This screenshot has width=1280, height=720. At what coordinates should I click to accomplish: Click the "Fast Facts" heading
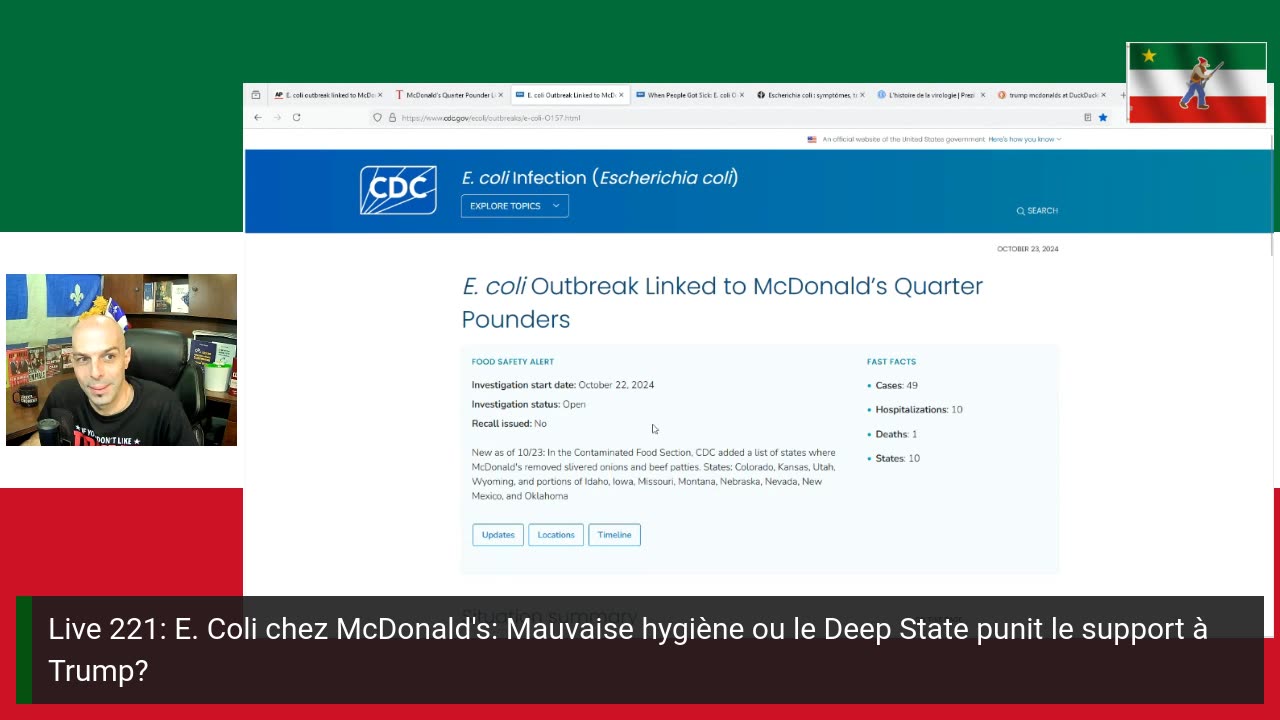coord(891,362)
